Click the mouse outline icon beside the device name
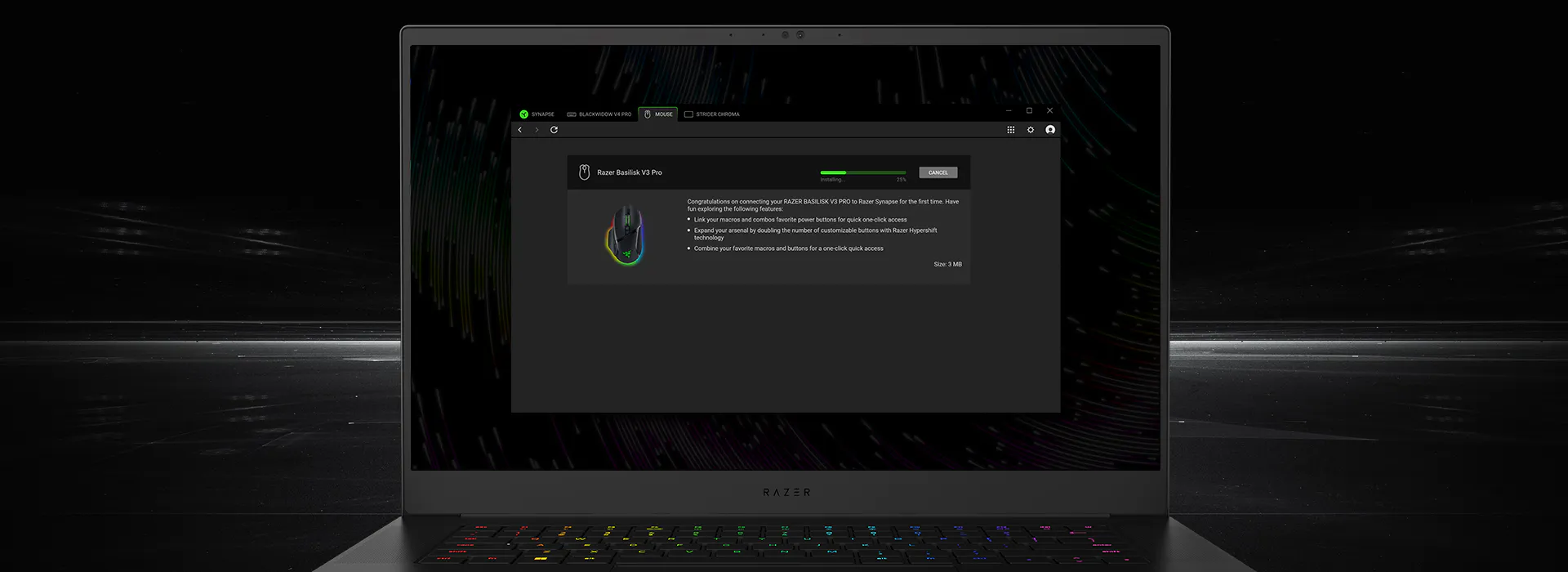The image size is (1568, 572). tap(584, 172)
